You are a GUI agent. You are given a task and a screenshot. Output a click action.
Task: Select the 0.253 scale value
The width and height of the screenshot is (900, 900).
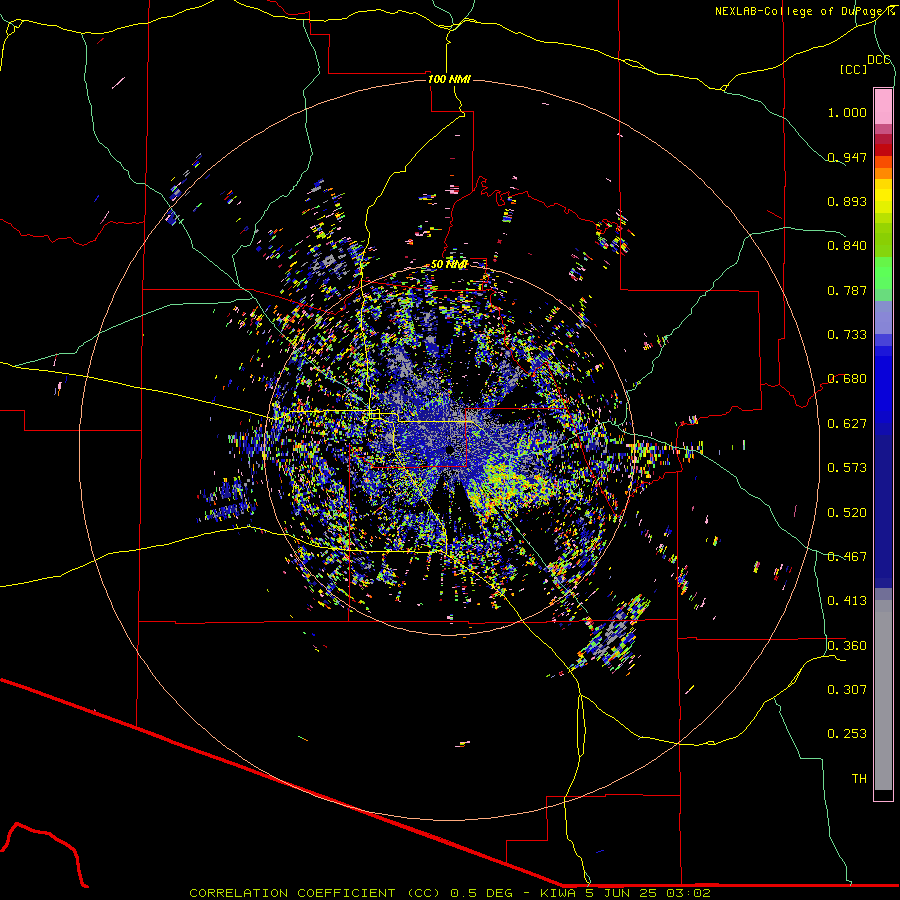(x=847, y=734)
